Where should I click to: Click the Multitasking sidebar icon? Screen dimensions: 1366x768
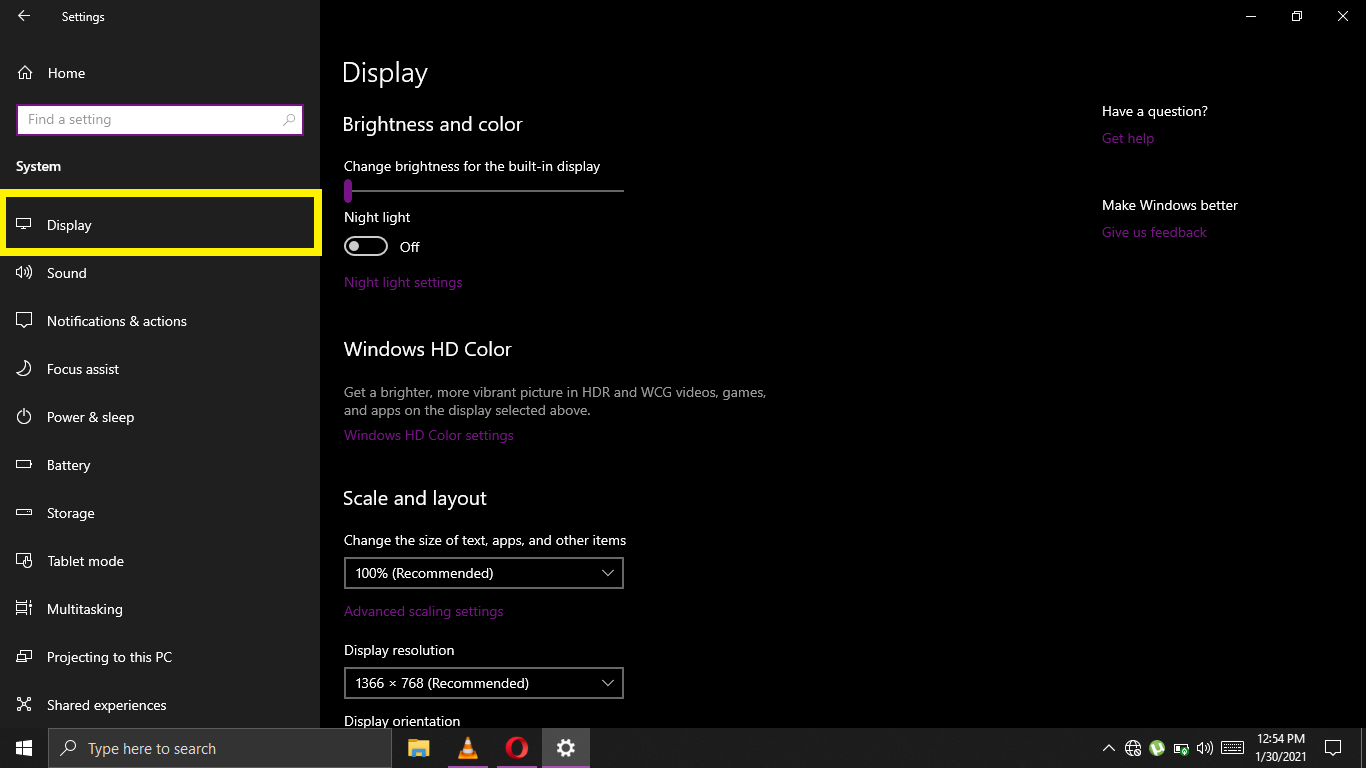[x=25, y=609]
